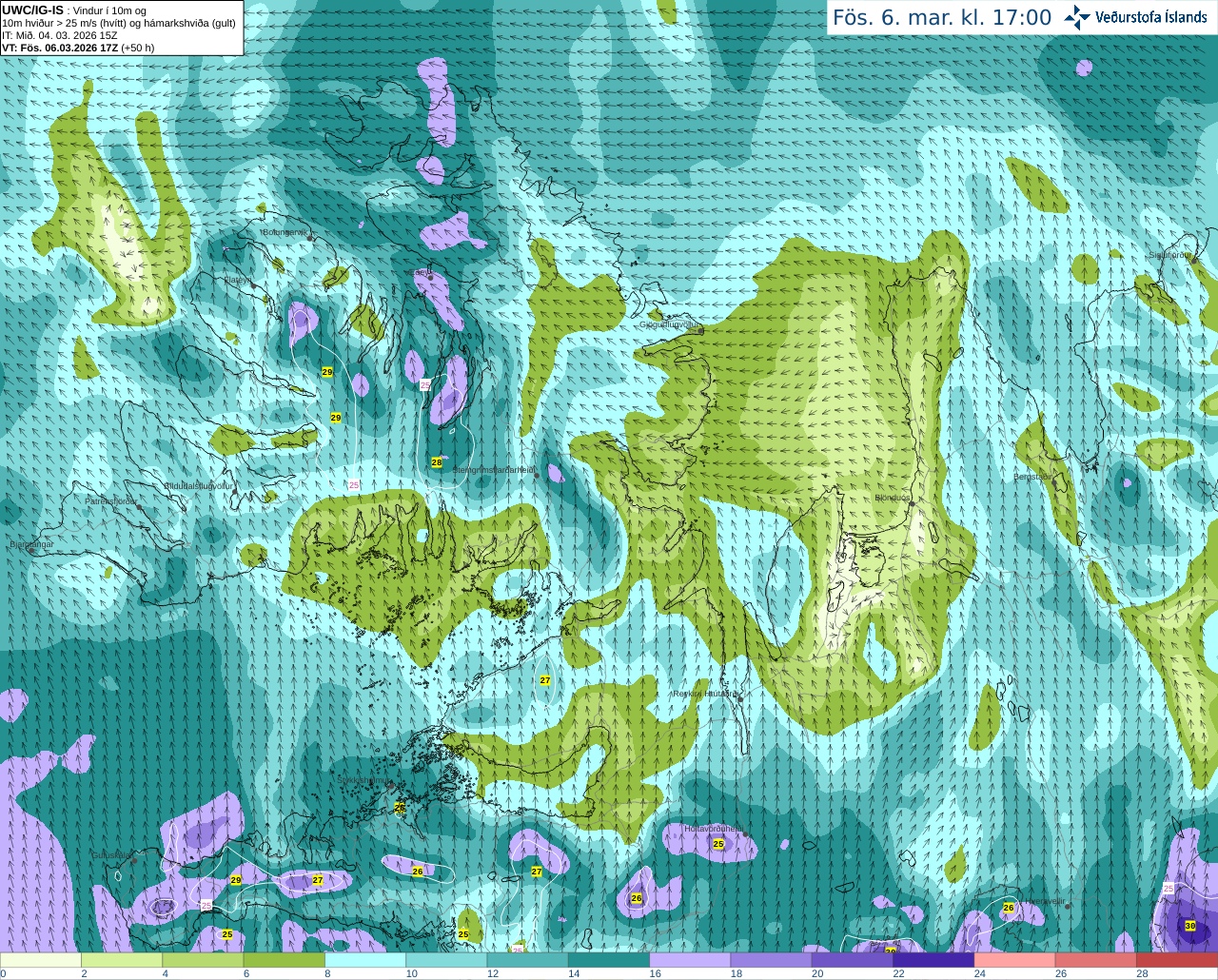Click the yellow 26 marker beside Hveravellir
Viewport: 1218px width, 980px height.
coord(1009,908)
